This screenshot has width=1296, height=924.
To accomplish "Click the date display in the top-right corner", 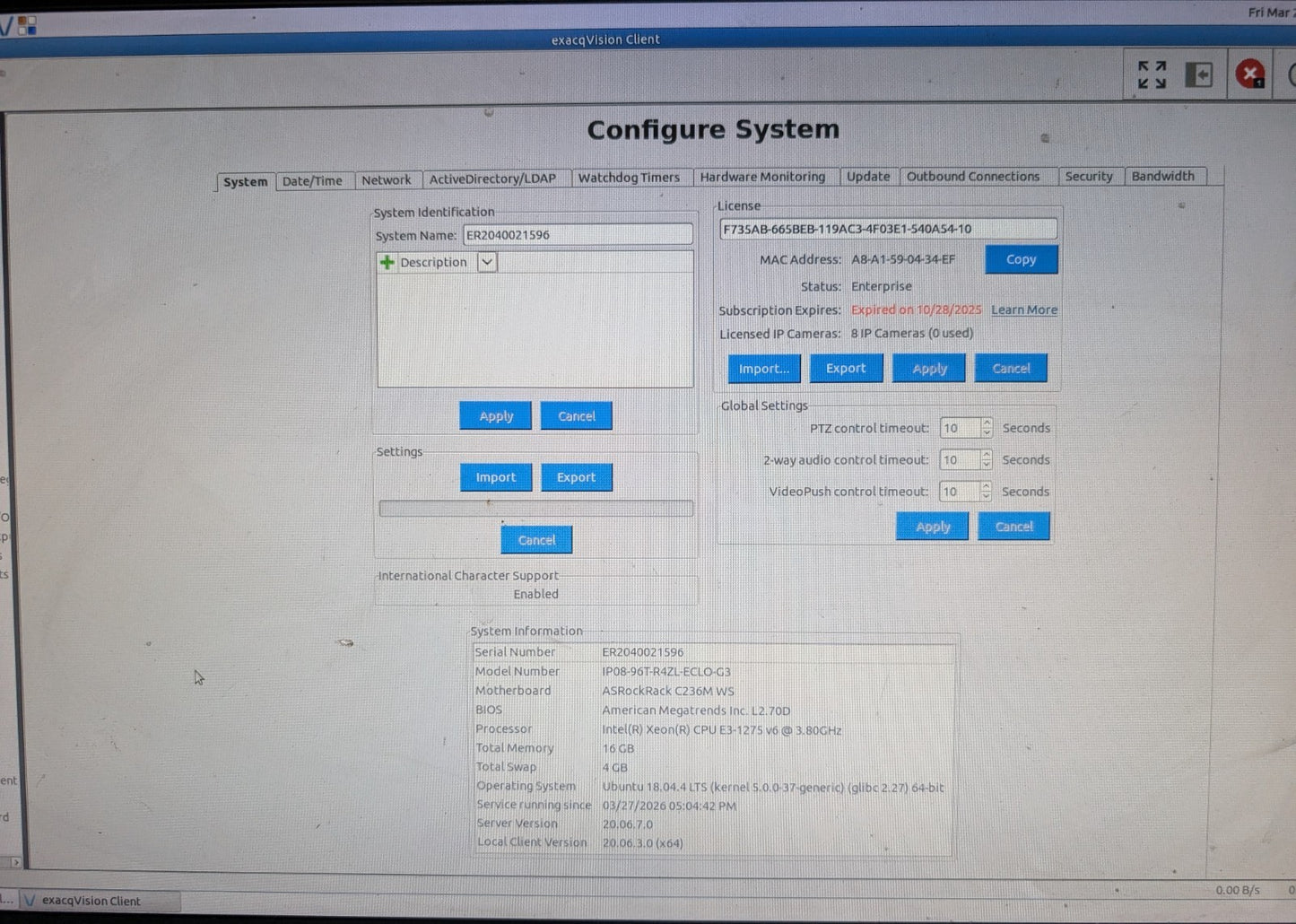I will [x=1271, y=13].
